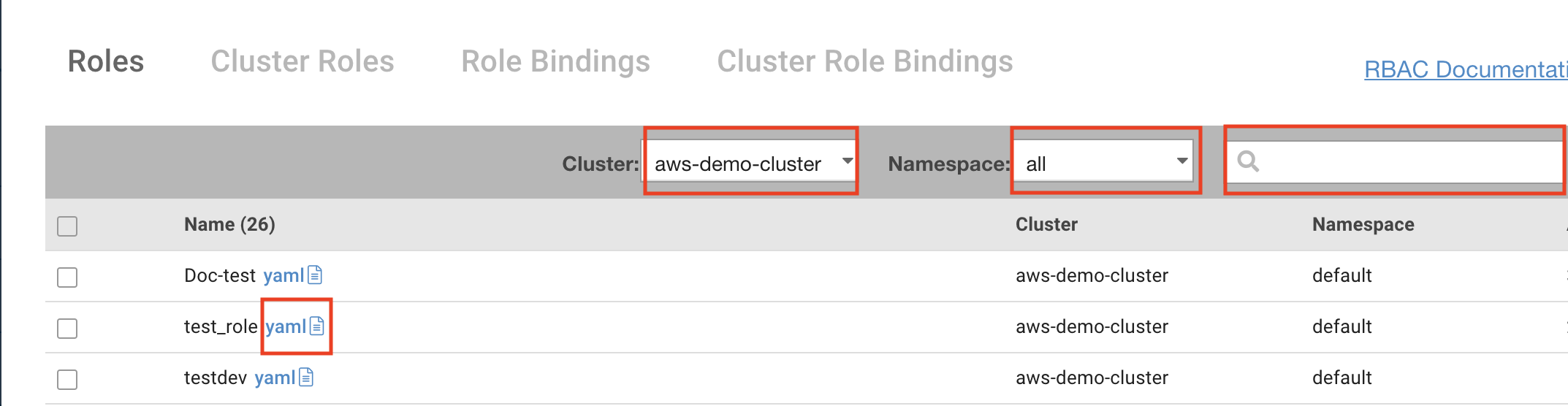1568x406 pixels.
Task: Switch to the Cluster Roles tab
Action: click(x=302, y=62)
